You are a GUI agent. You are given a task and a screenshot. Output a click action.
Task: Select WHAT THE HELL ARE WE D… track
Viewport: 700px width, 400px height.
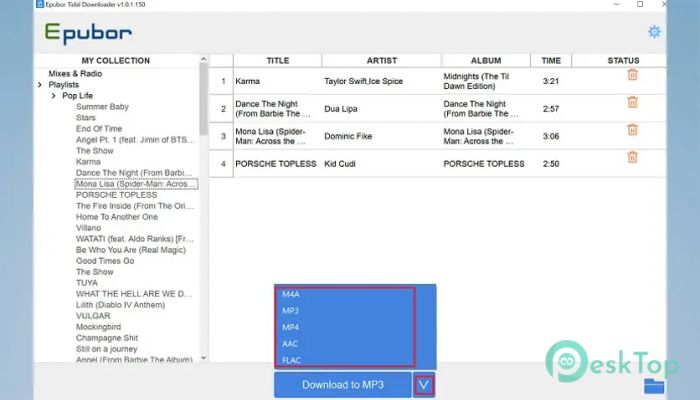click(133, 294)
